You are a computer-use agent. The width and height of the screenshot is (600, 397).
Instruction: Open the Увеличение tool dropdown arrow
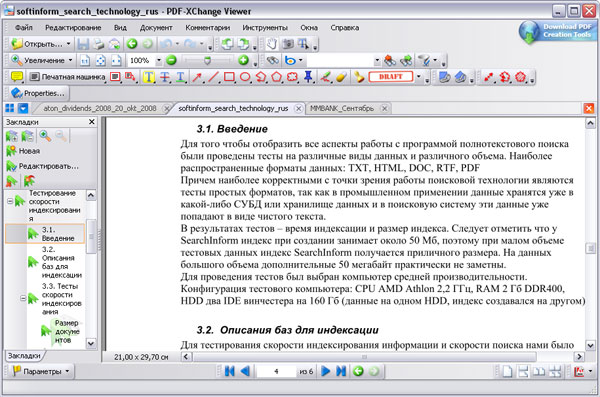click(x=70, y=60)
